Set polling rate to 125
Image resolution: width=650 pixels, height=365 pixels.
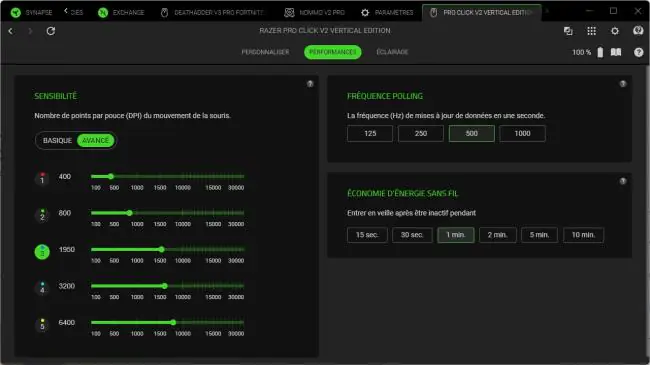pyautogui.click(x=370, y=134)
